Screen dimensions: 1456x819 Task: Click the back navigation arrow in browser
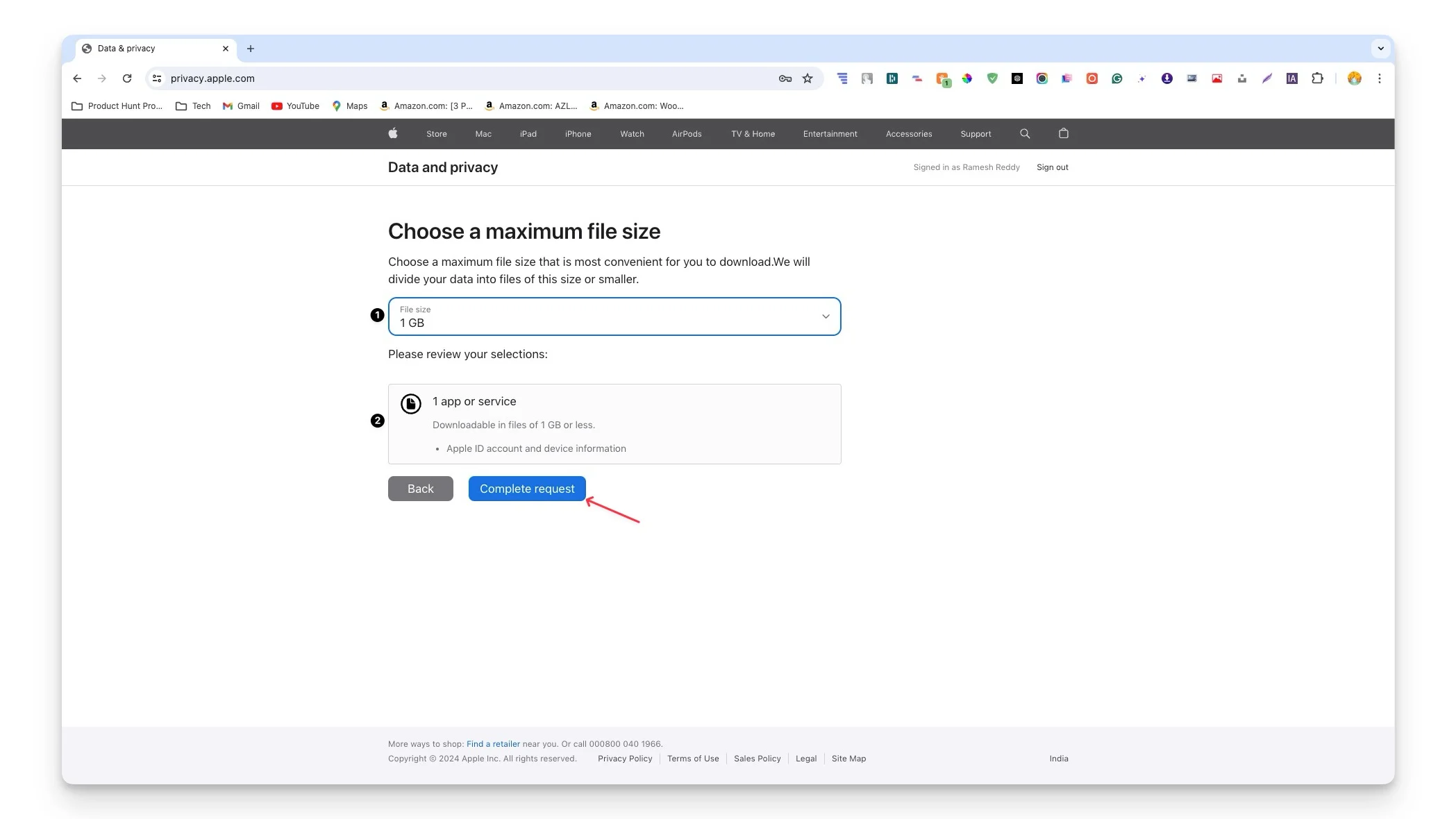[78, 78]
